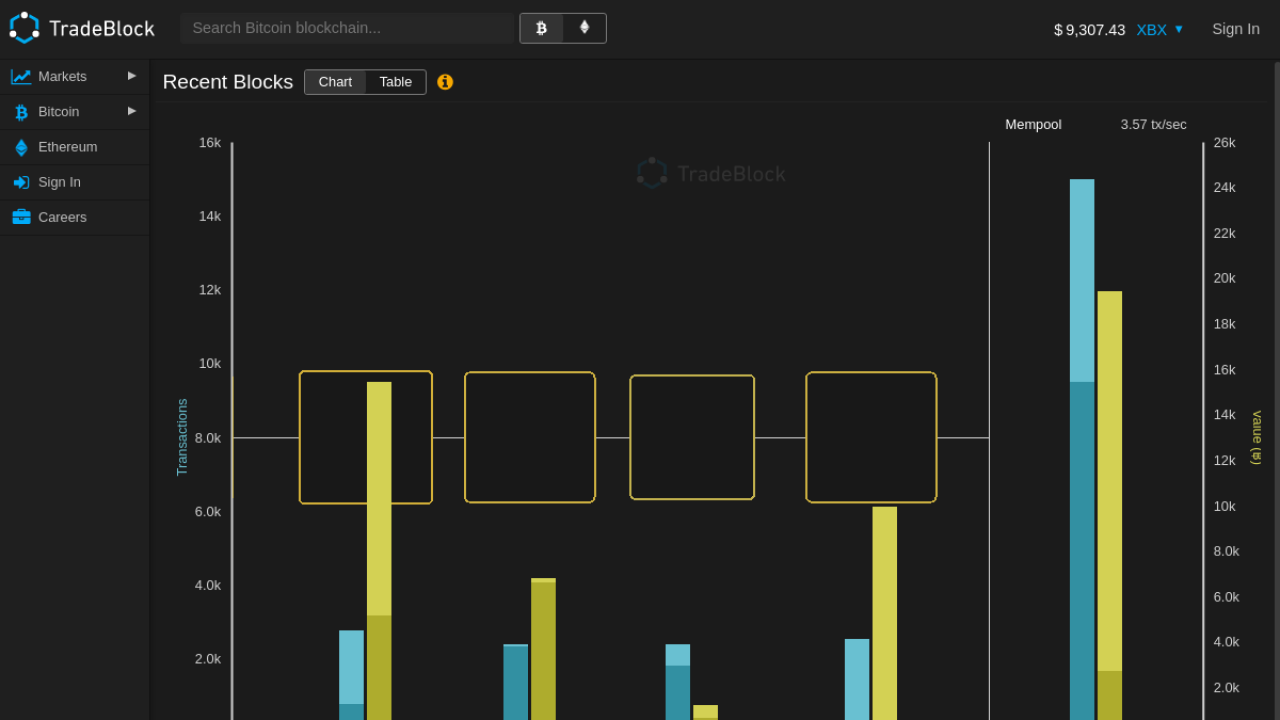Click the TradeBlock wordmark in header
The width and height of the screenshot is (1280, 720).
pyautogui.click(x=102, y=28)
